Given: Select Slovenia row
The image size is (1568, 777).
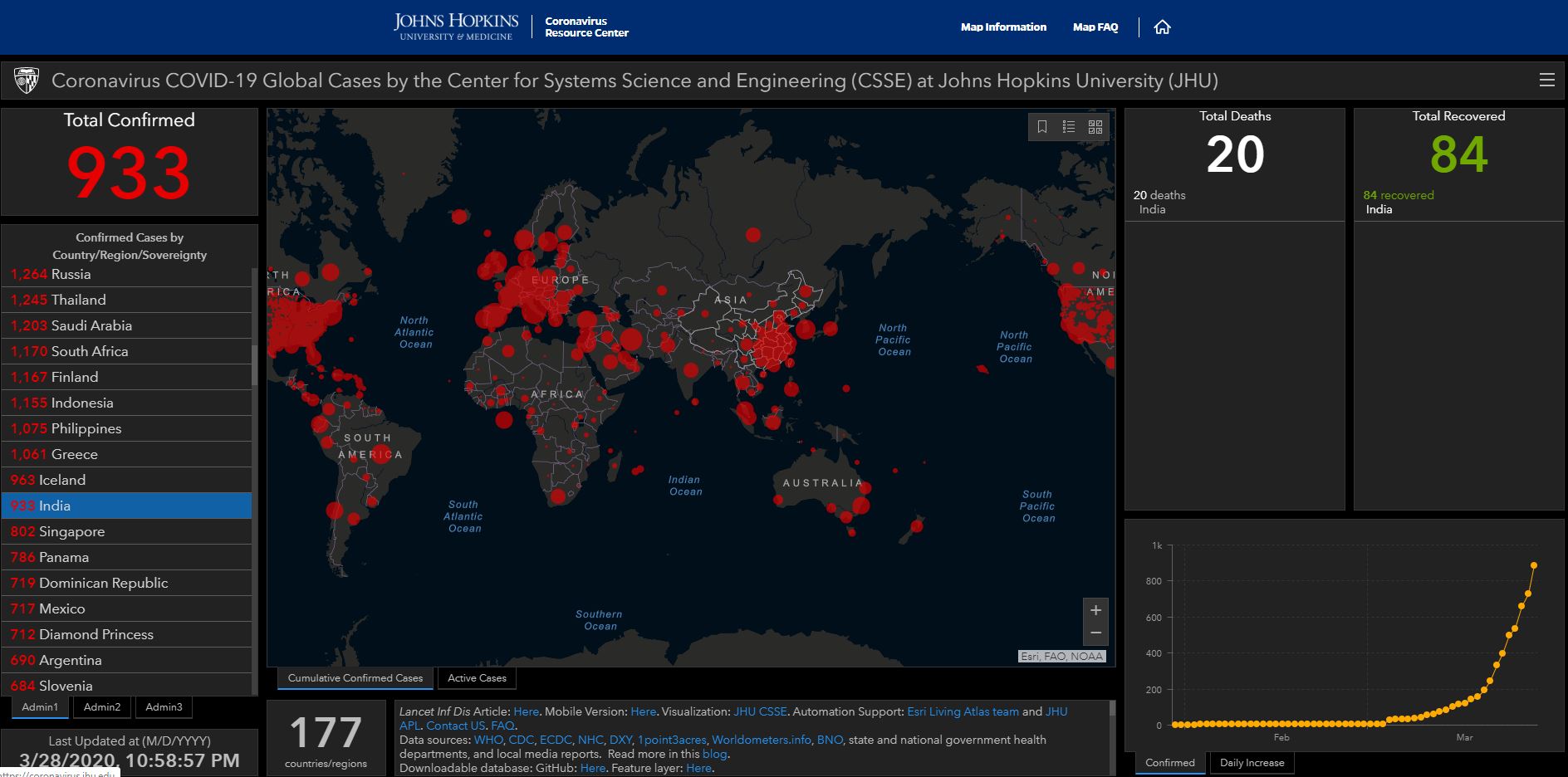Looking at the screenshot, I should pyautogui.click(x=126, y=685).
